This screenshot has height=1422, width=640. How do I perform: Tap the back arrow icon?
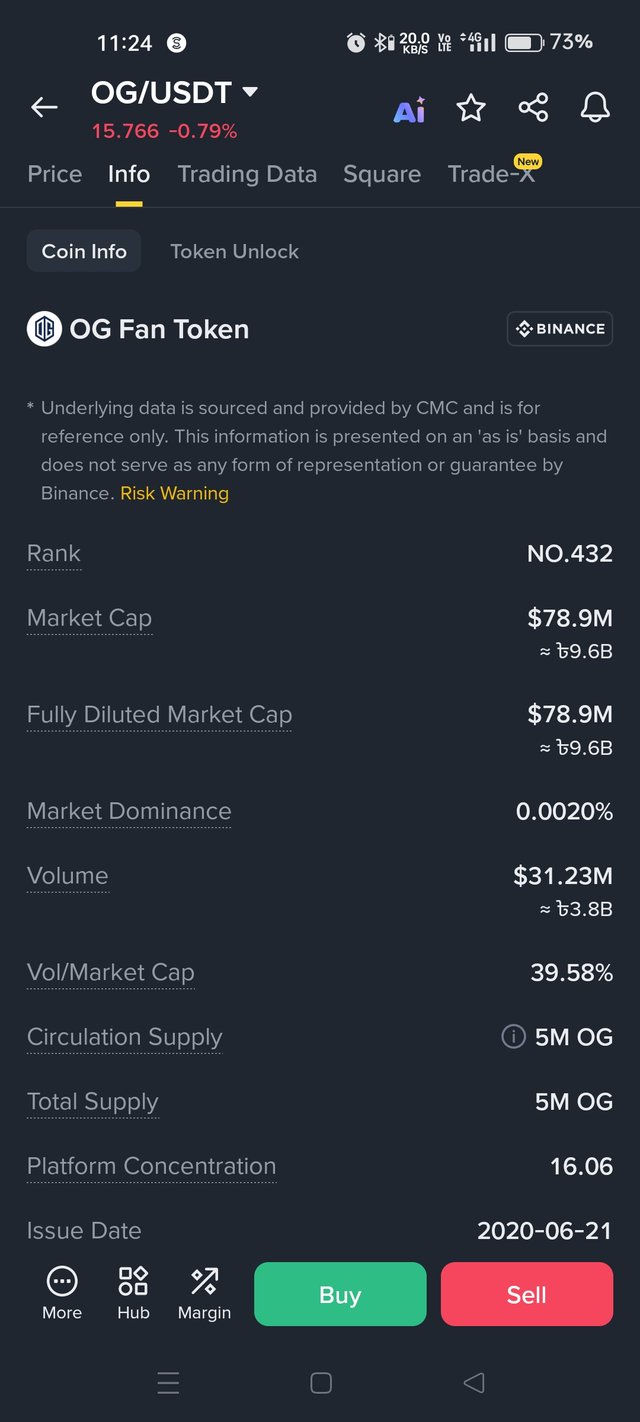[x=44, y=107]
